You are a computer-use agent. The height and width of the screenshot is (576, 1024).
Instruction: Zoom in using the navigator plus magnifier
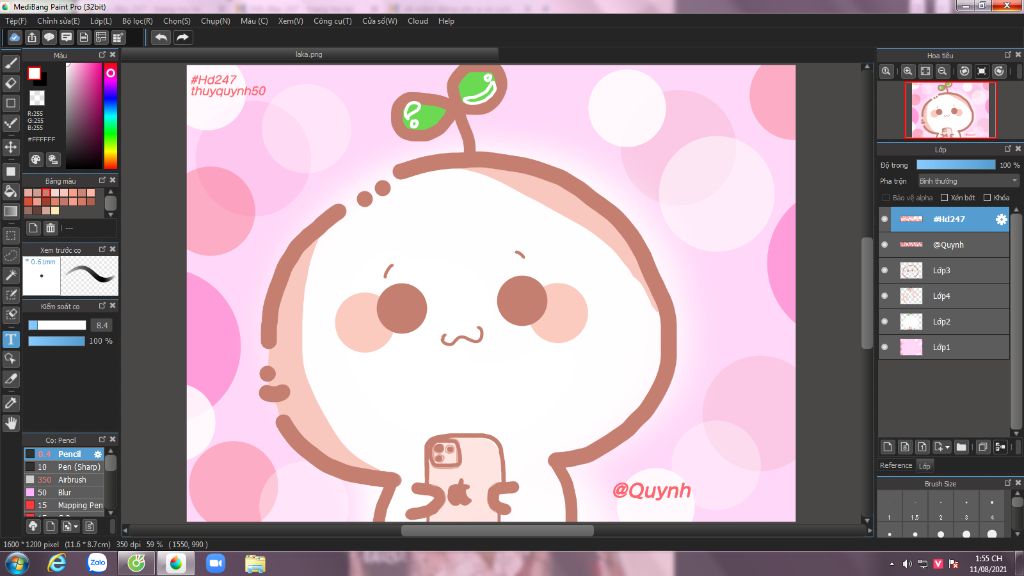coord(908,71)
